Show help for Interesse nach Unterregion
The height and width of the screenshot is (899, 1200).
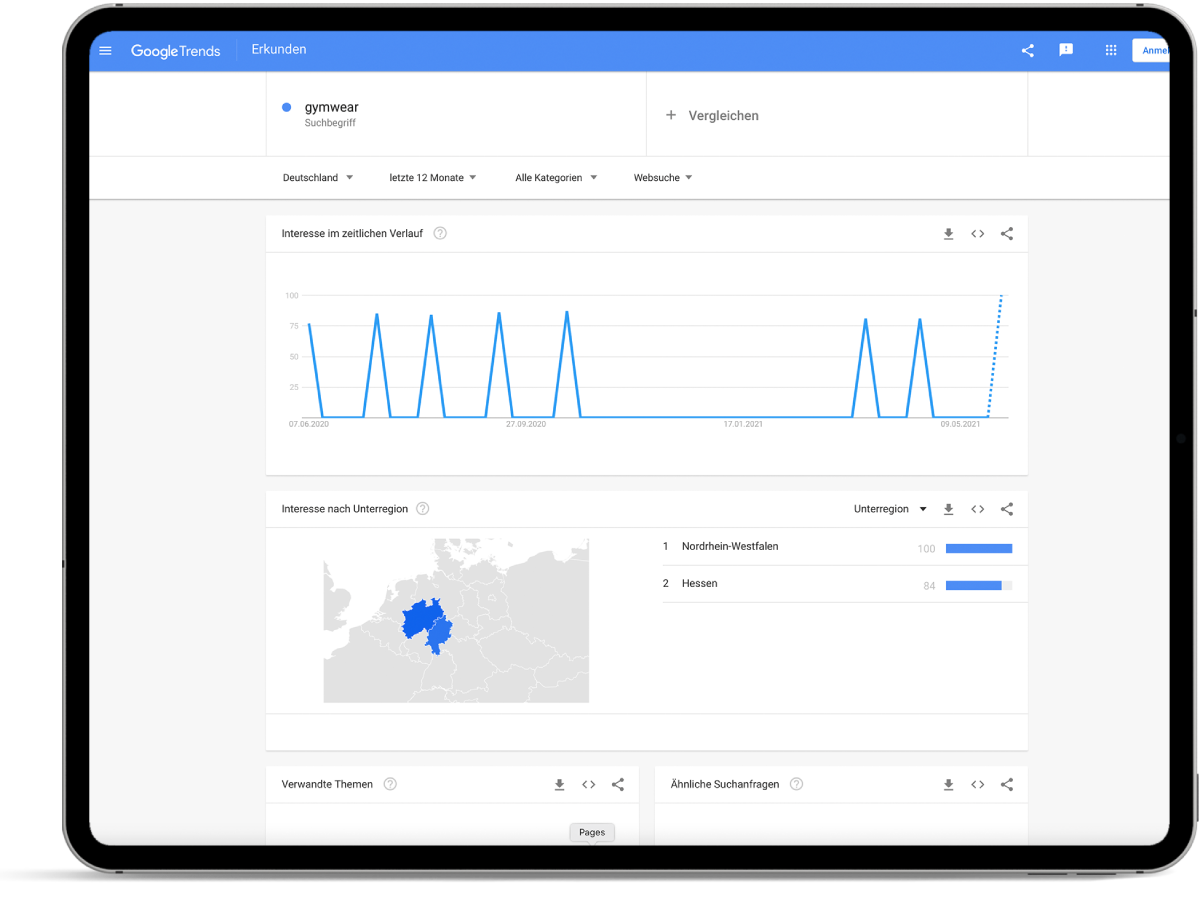tap(423, 509)
